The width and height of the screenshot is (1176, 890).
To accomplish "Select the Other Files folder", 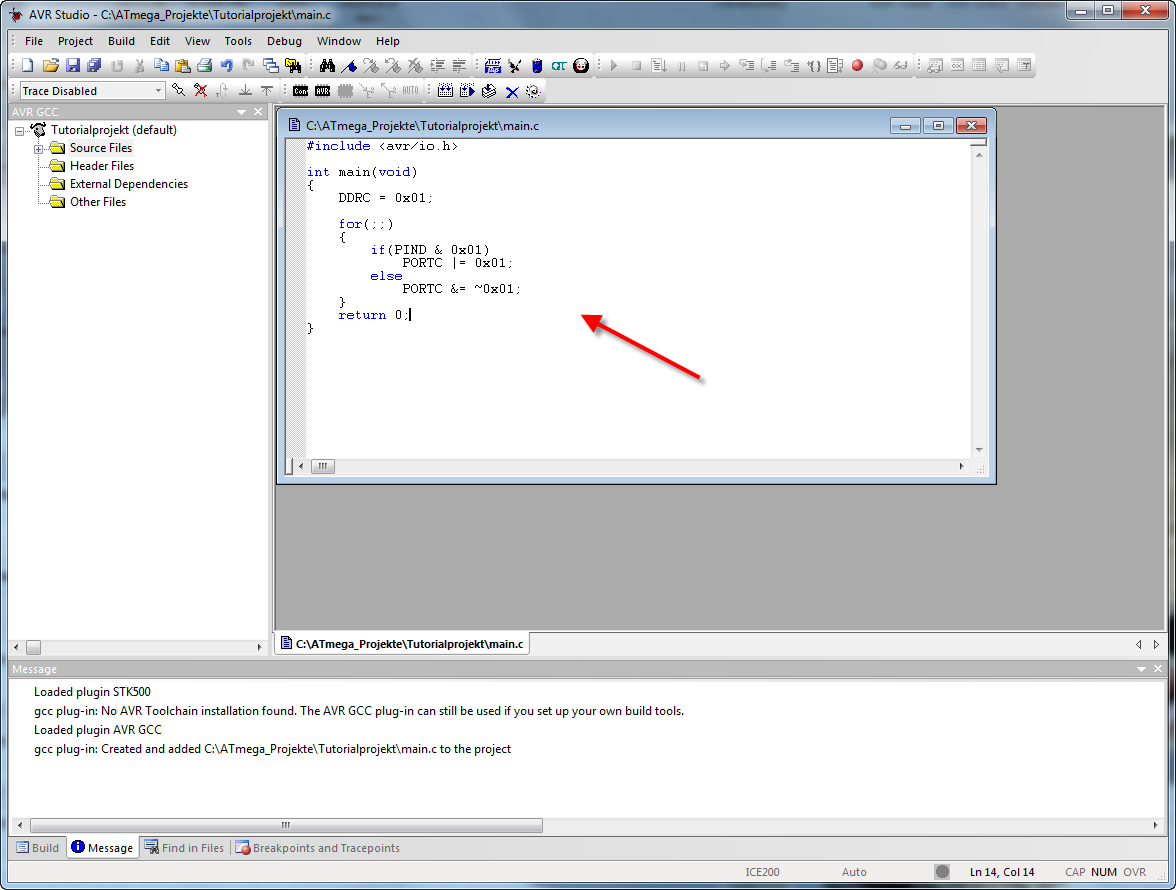I will (98, 202).
